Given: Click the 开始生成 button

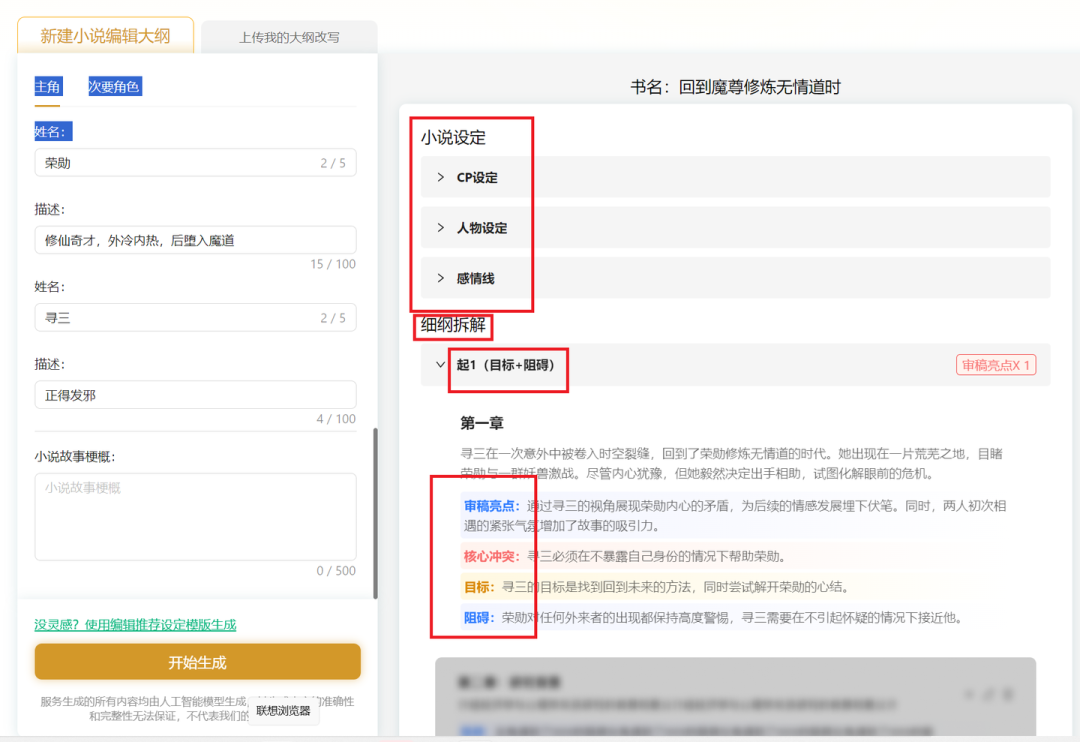Looking at the screenshot, I should [195, 662].
